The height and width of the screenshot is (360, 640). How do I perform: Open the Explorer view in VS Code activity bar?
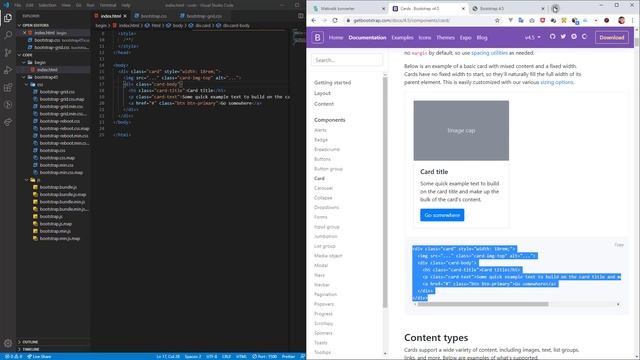[x=8, y=18]
